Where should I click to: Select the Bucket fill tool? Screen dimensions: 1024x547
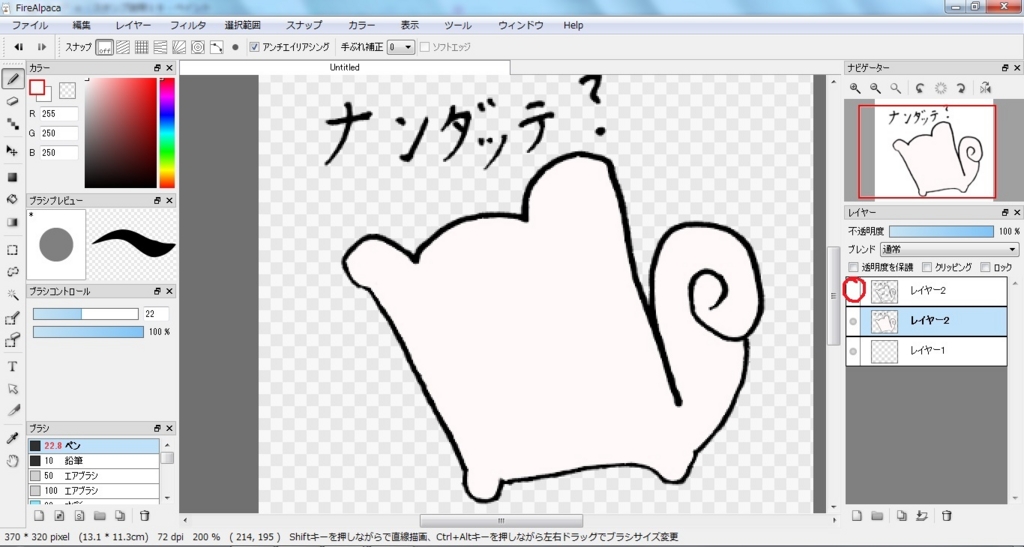tap(12, 200)
